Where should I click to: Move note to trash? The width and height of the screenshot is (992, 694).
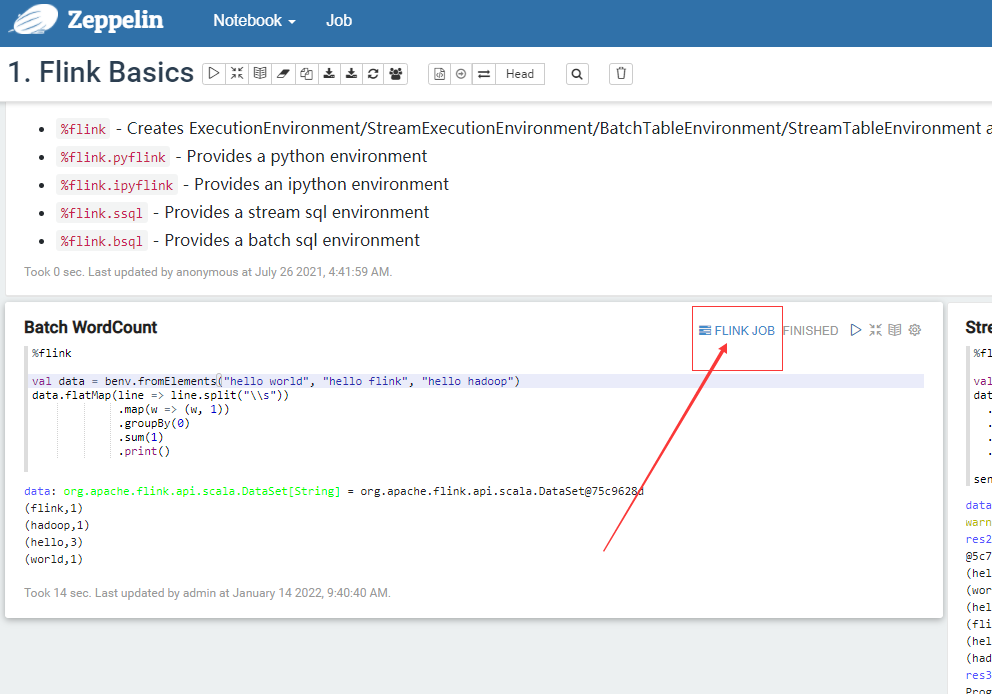[x=621, y=73]
